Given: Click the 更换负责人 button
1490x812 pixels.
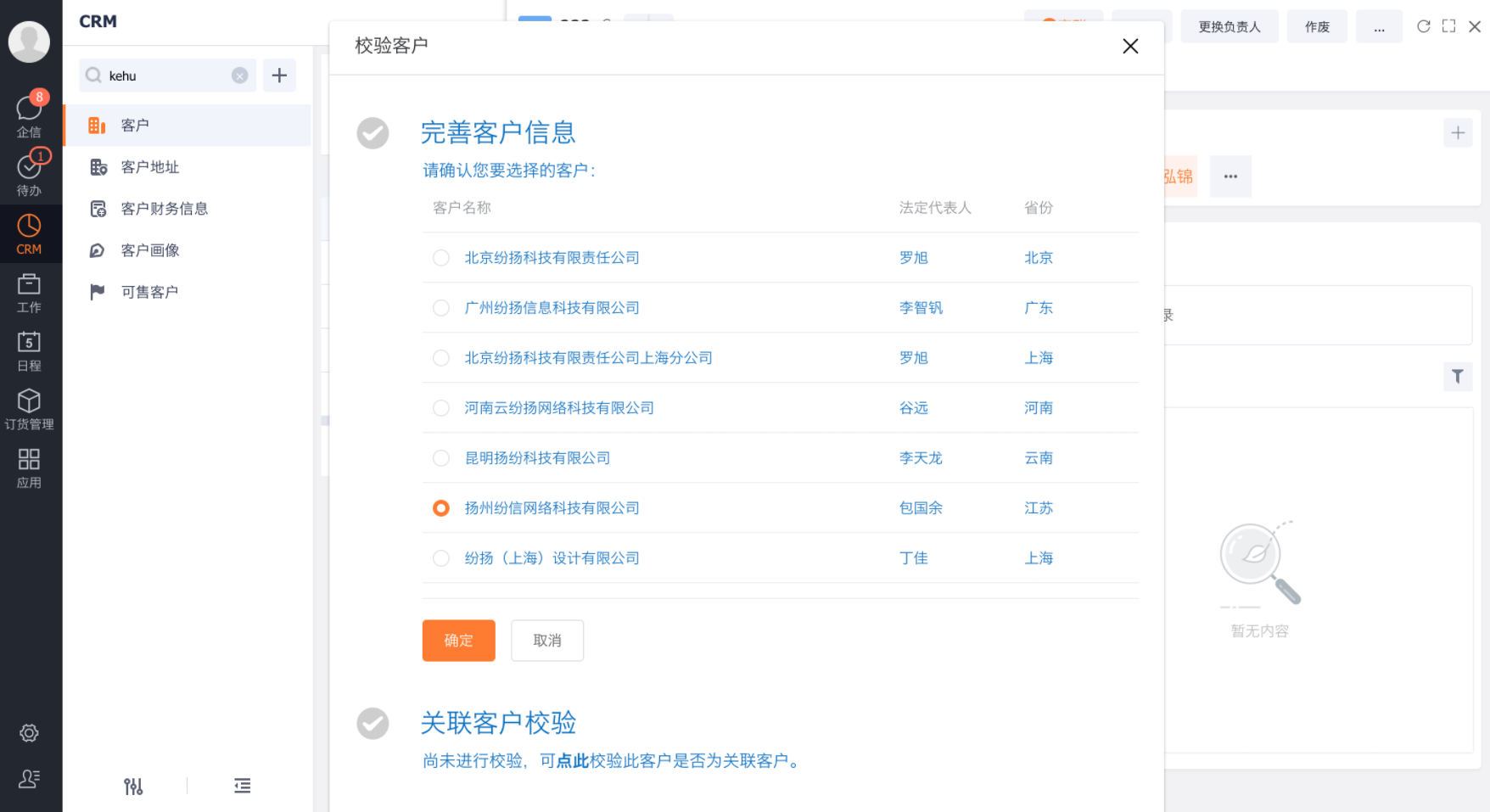Looking at the screenshot, I should click(x=1230, y=26).
